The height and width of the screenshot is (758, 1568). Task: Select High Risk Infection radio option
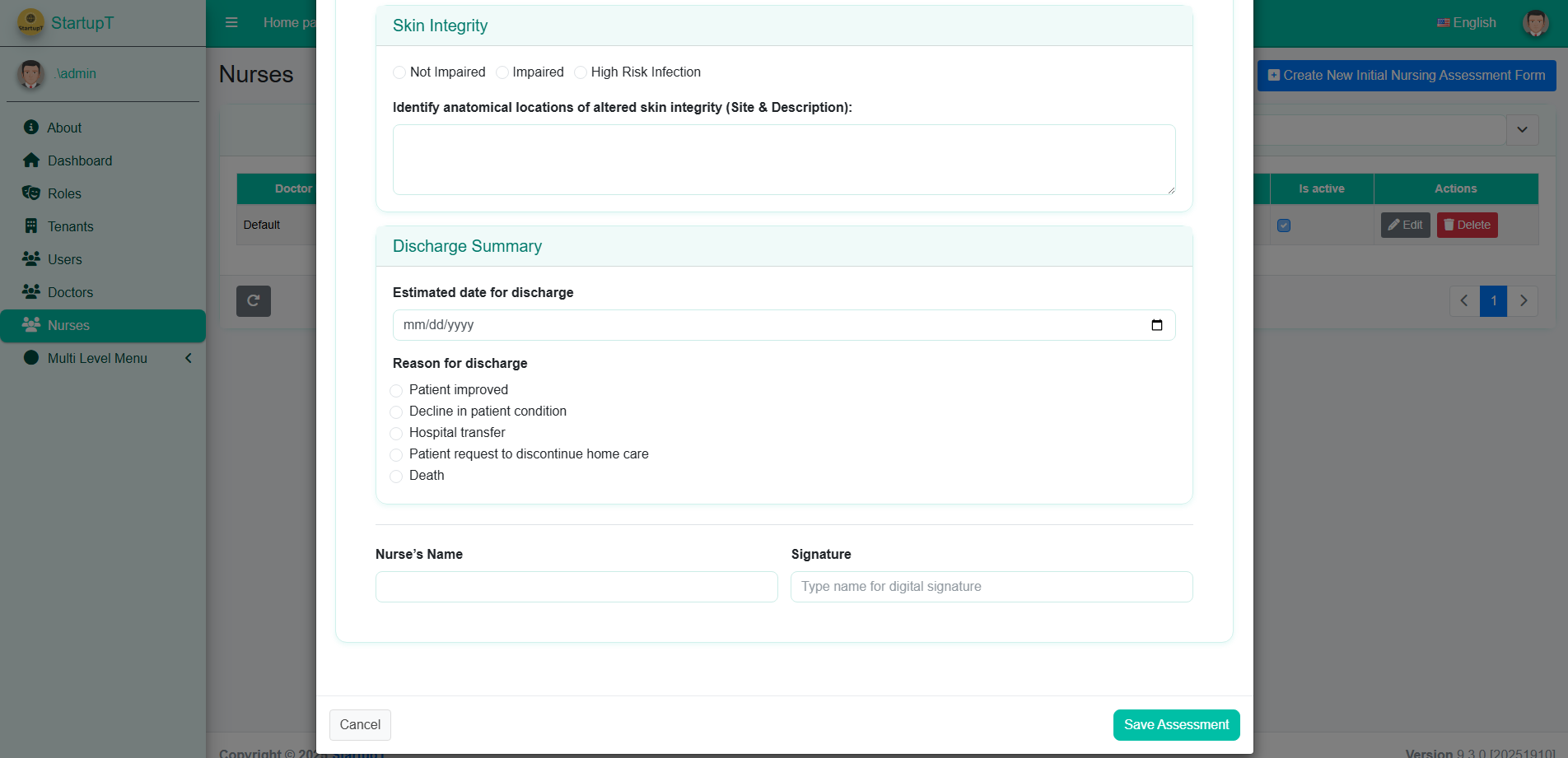pos(581,72)
